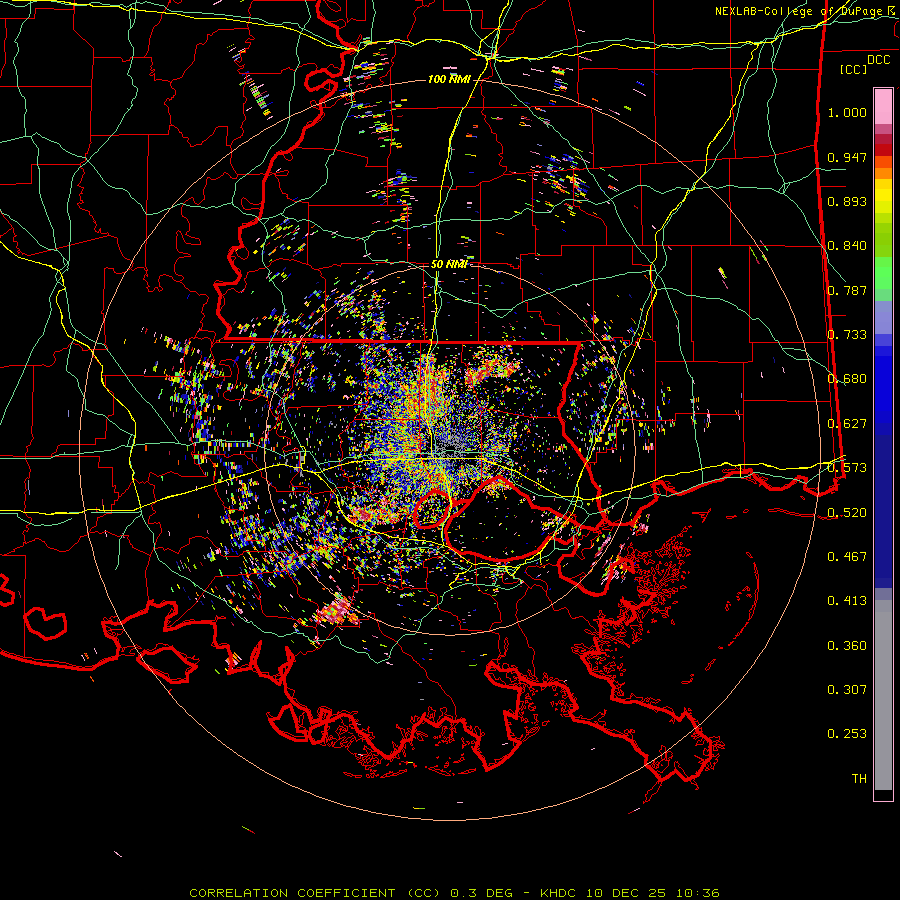Click the 0.467 legend value
The width and height of the screenshot is (900, 900).
847,557
